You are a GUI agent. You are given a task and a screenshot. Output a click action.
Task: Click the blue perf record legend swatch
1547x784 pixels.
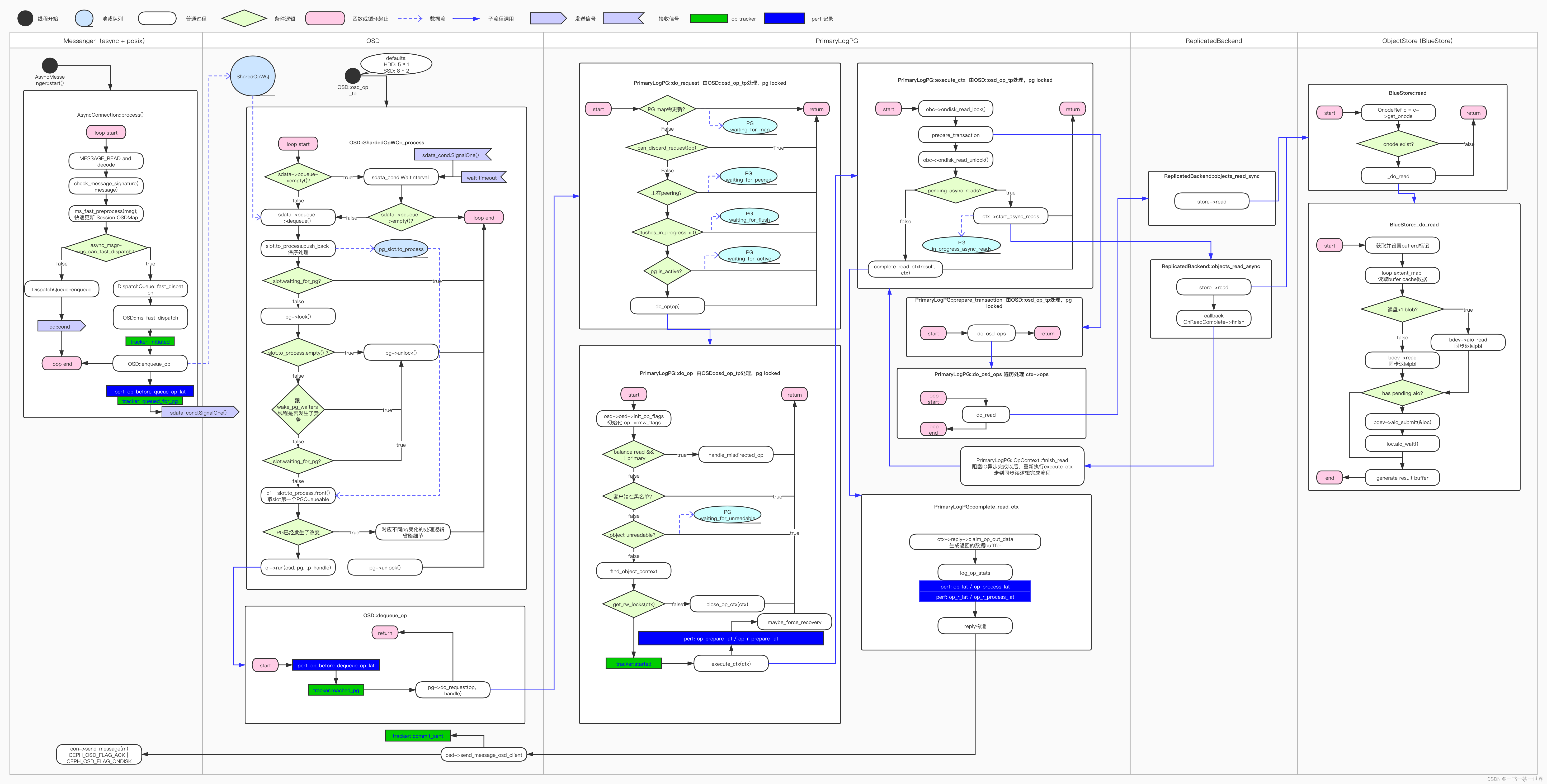coord(784,19)
